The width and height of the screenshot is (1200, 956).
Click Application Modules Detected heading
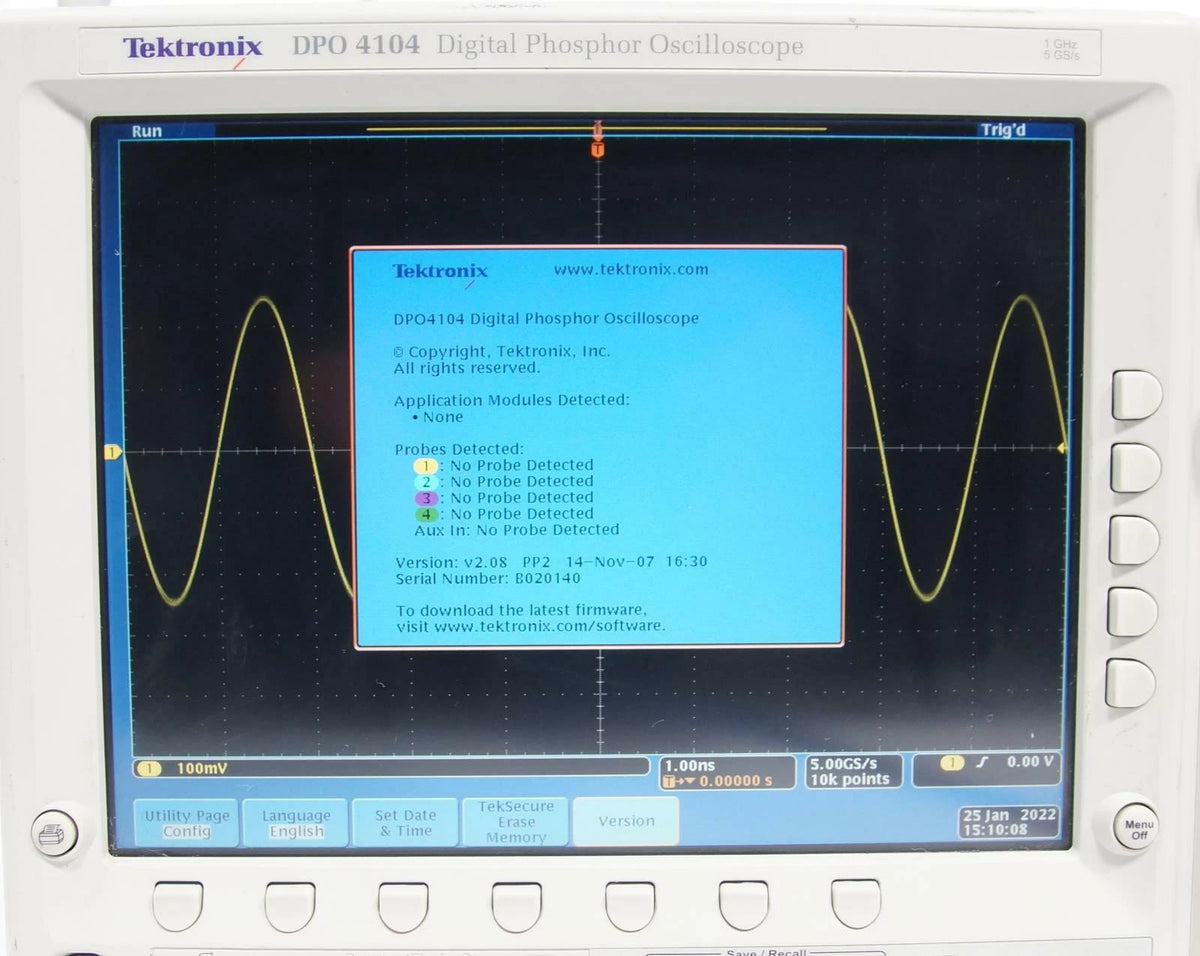pos(512,400)
